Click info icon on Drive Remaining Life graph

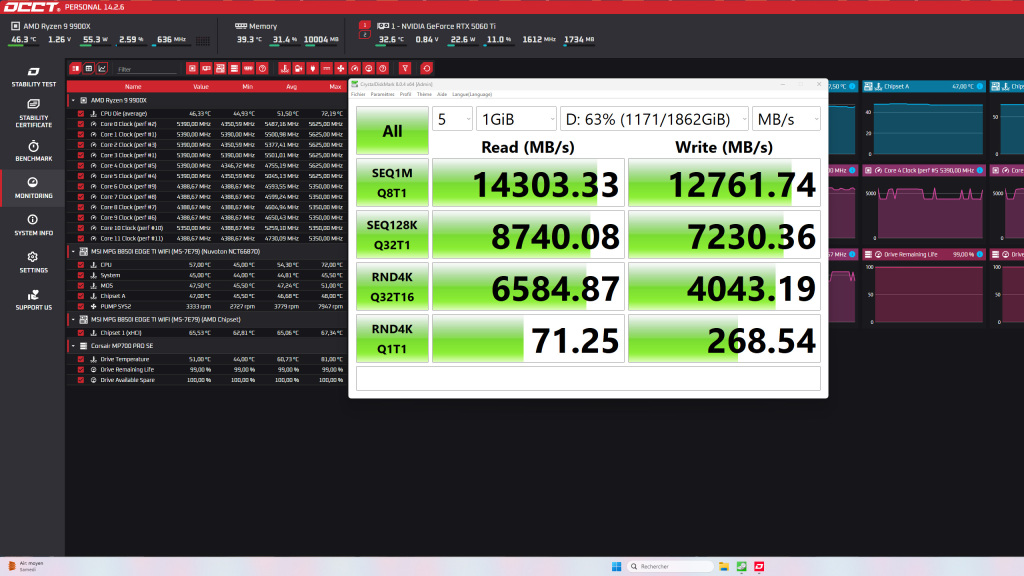click(x=980, y=255)
